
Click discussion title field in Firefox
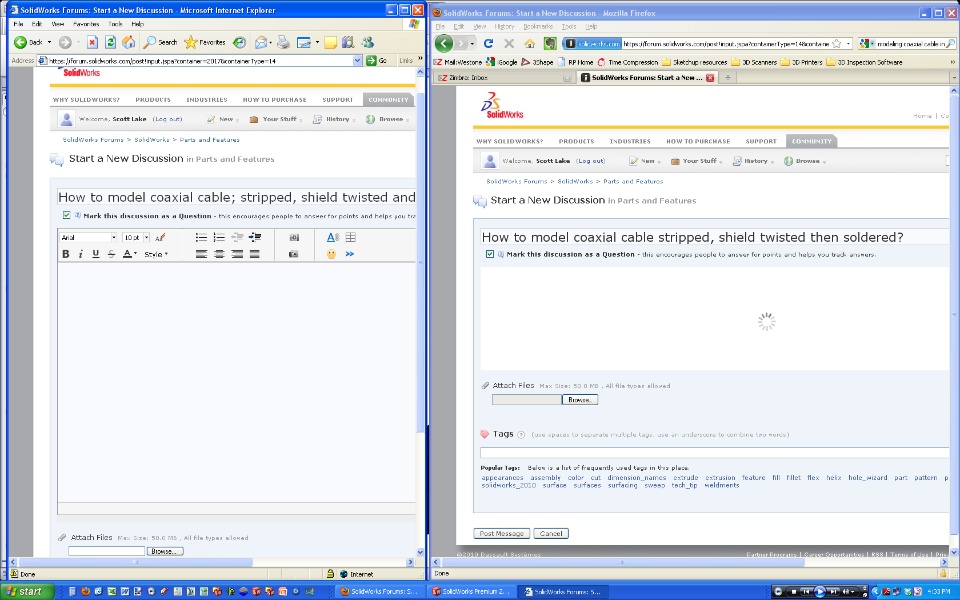click(714, 237)
